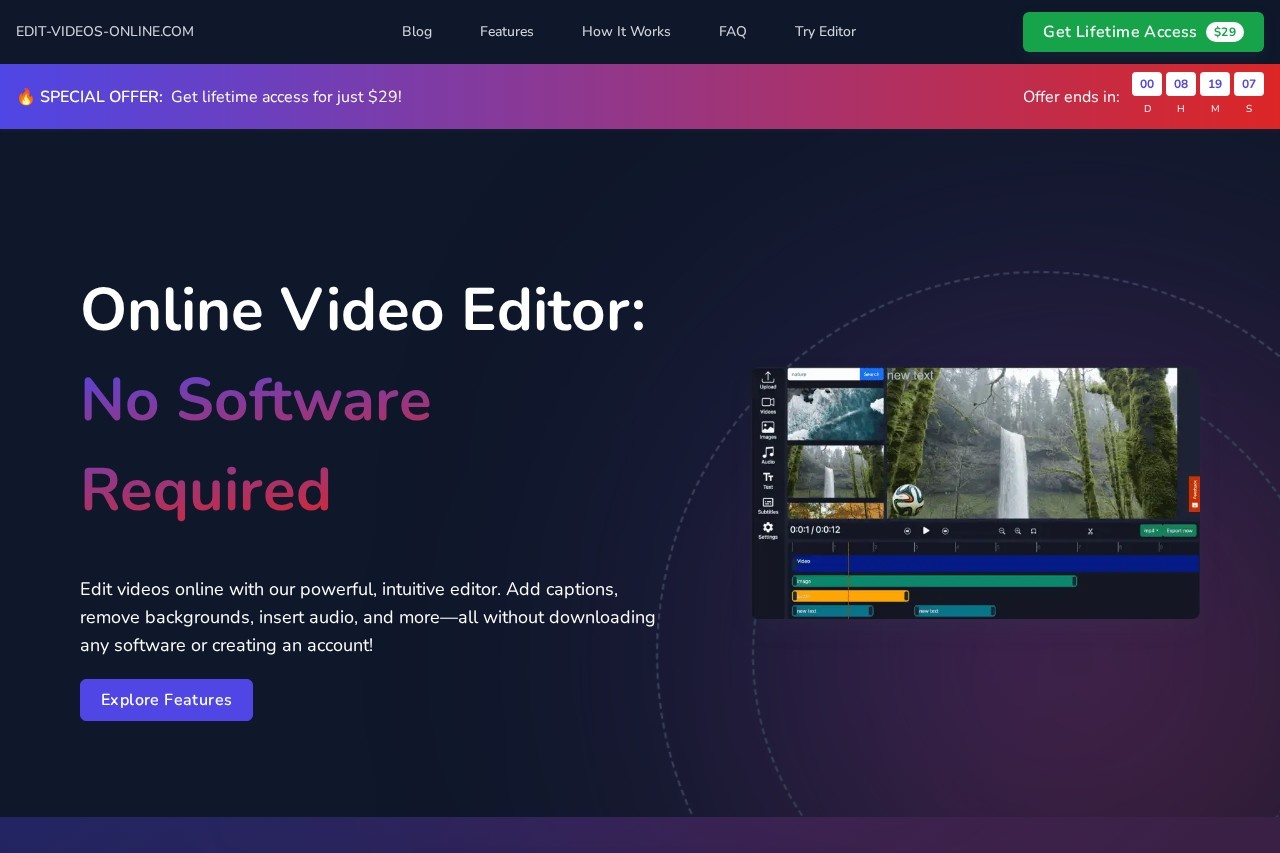Select the Upload icon in the editor sidebar
Image resolution: width=1280 pixels, height=853 pixels.
[x=768, y=378]
